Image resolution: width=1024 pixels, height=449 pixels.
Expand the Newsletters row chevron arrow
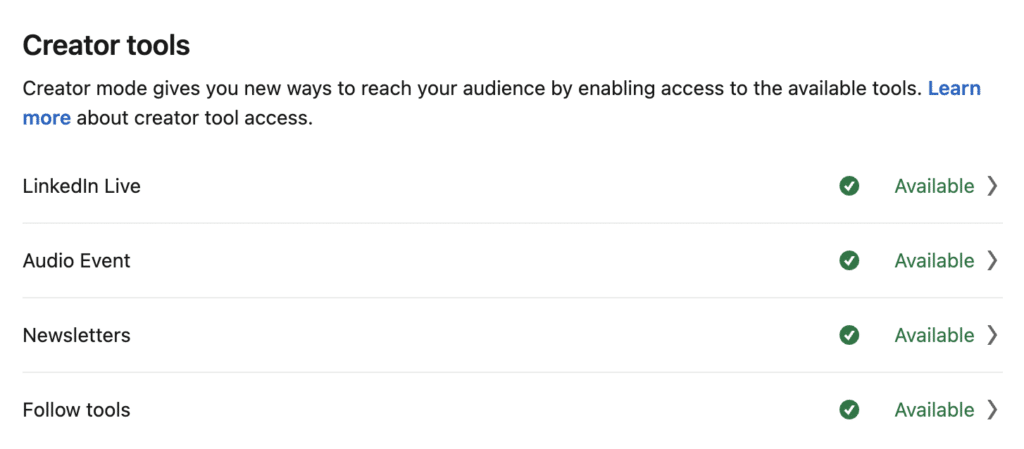992,335
